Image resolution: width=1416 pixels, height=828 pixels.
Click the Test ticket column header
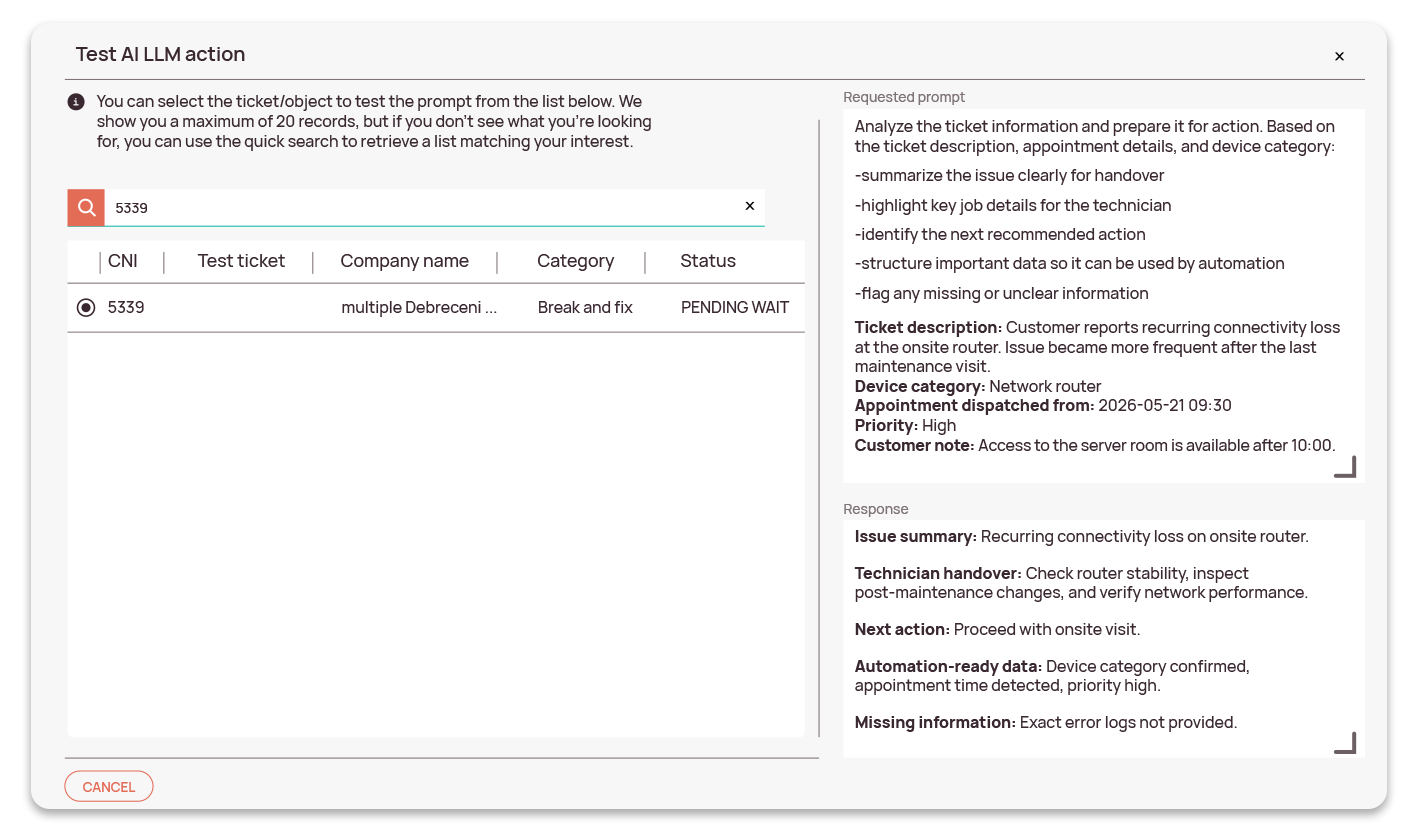[241, 261]
